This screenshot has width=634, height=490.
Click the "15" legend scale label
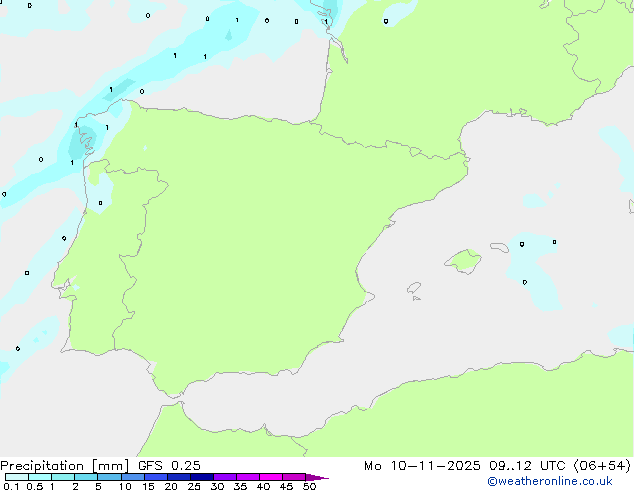tap(148, 486)
